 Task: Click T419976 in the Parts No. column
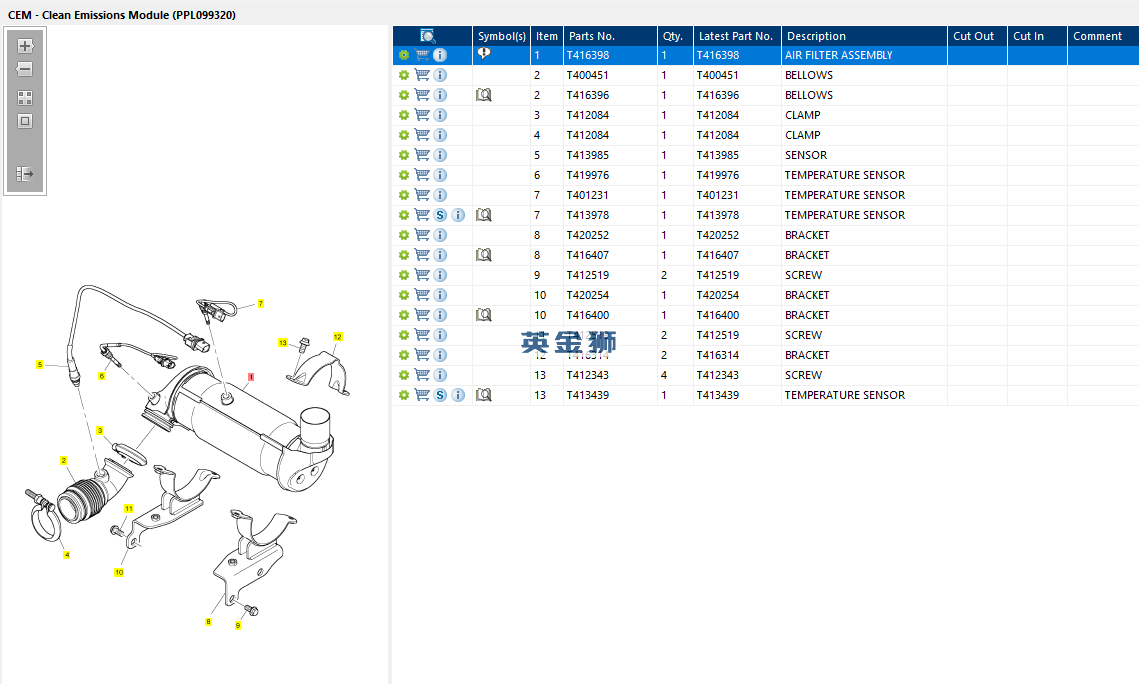click(588, 175)
